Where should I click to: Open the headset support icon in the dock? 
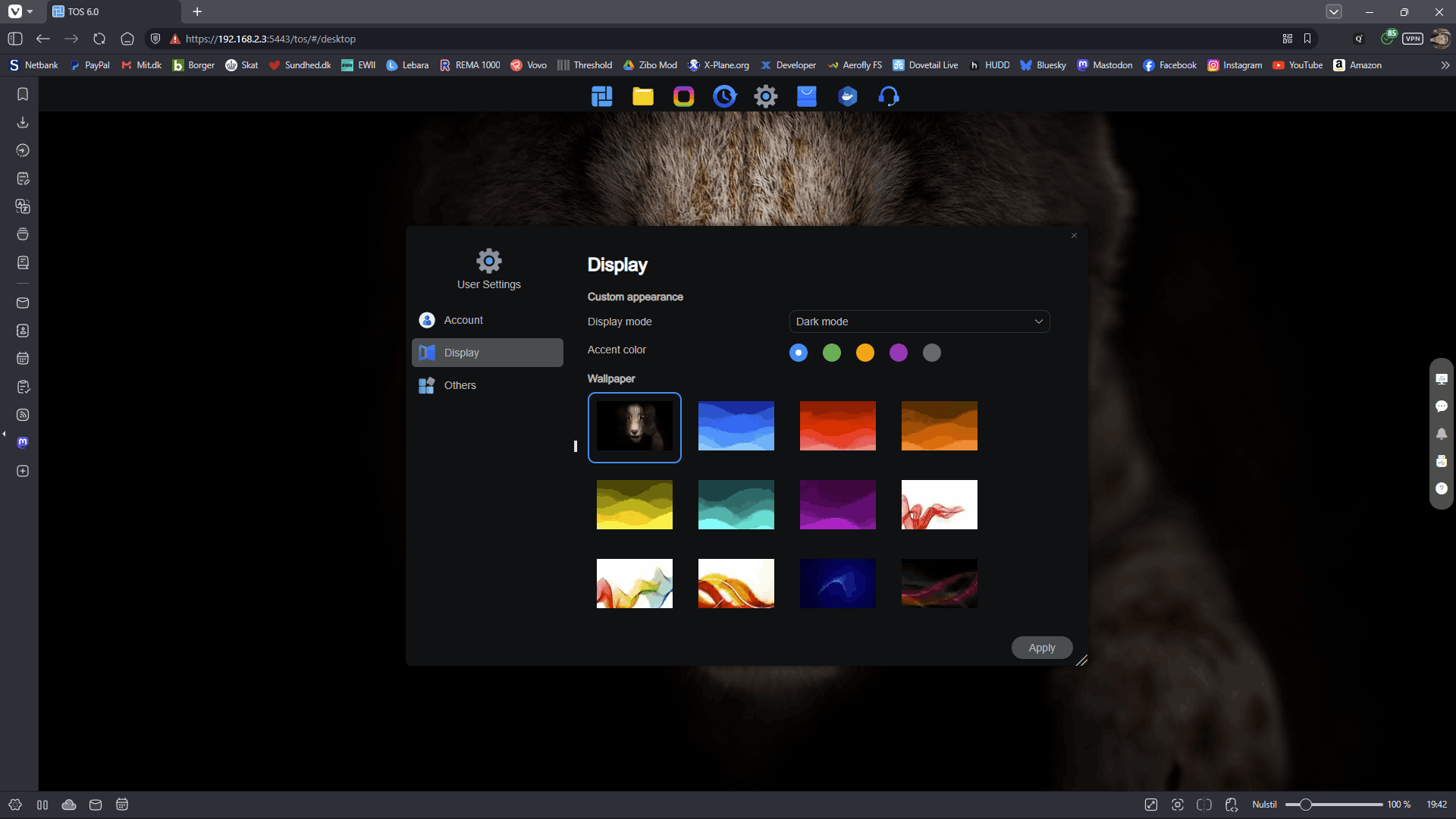(889, 96)
